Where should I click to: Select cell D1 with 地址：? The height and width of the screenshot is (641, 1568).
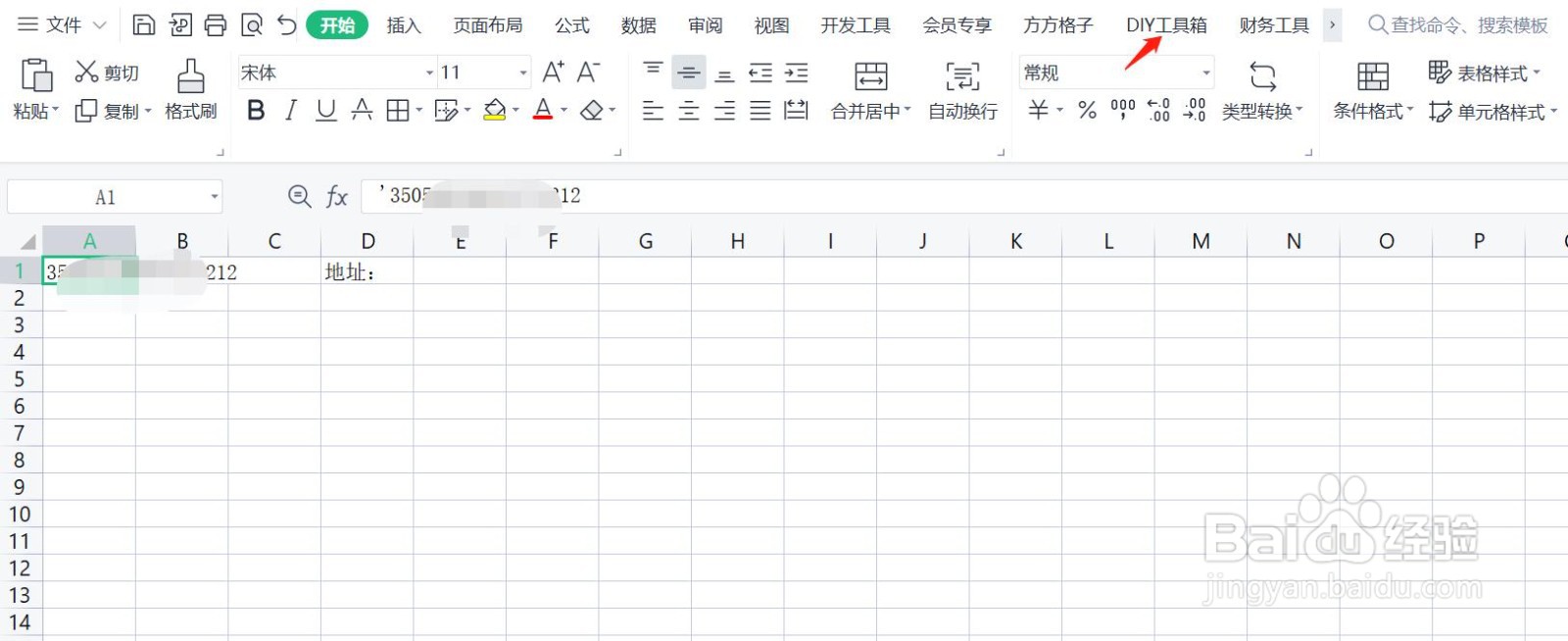point(367,271)
